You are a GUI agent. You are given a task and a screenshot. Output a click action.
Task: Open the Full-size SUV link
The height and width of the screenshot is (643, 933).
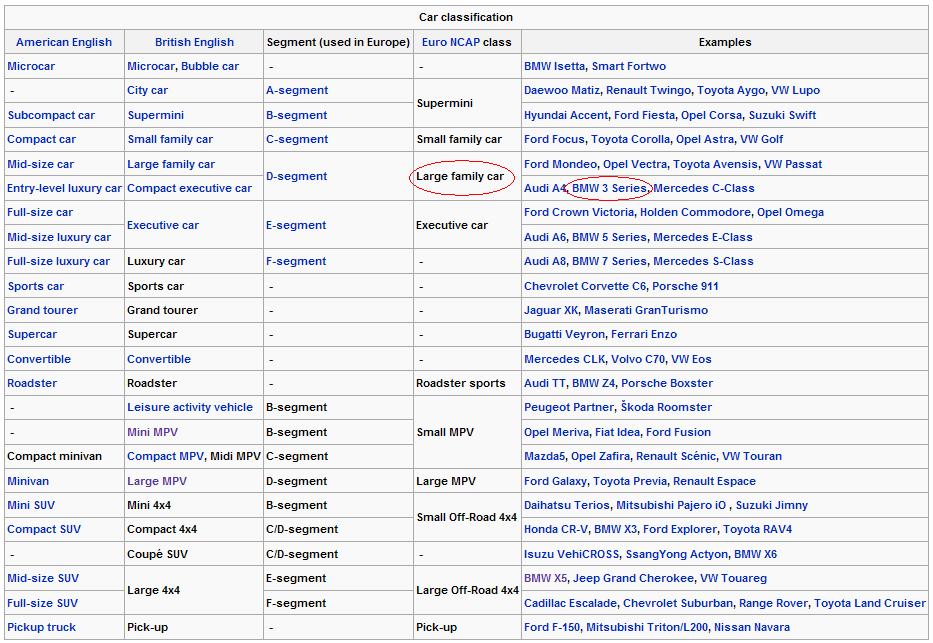[x=42, y=603]
